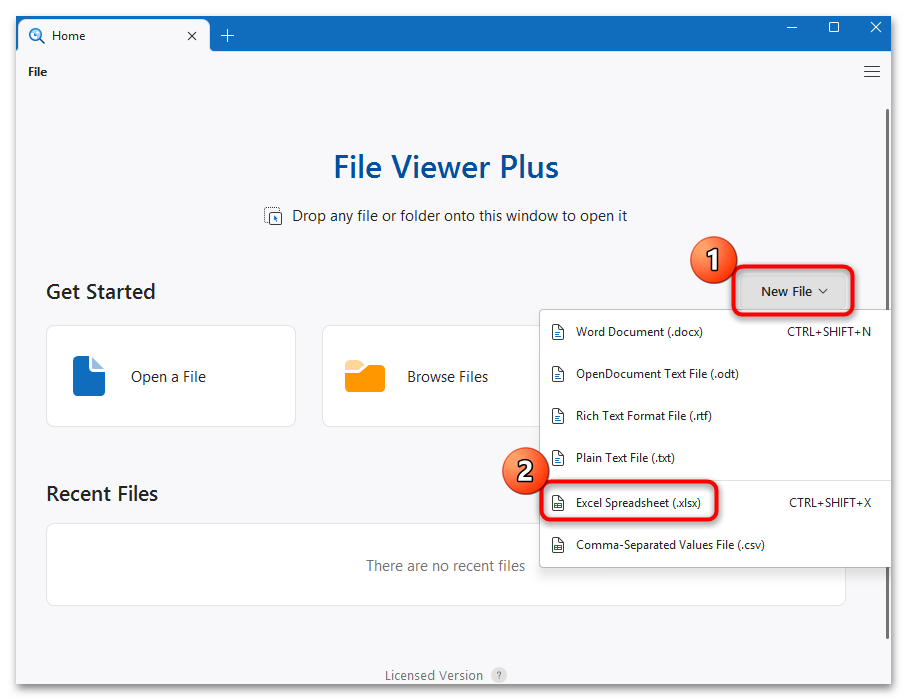Click the Word Document file icon
Screen dimensions: 907x700
[558, 331]
